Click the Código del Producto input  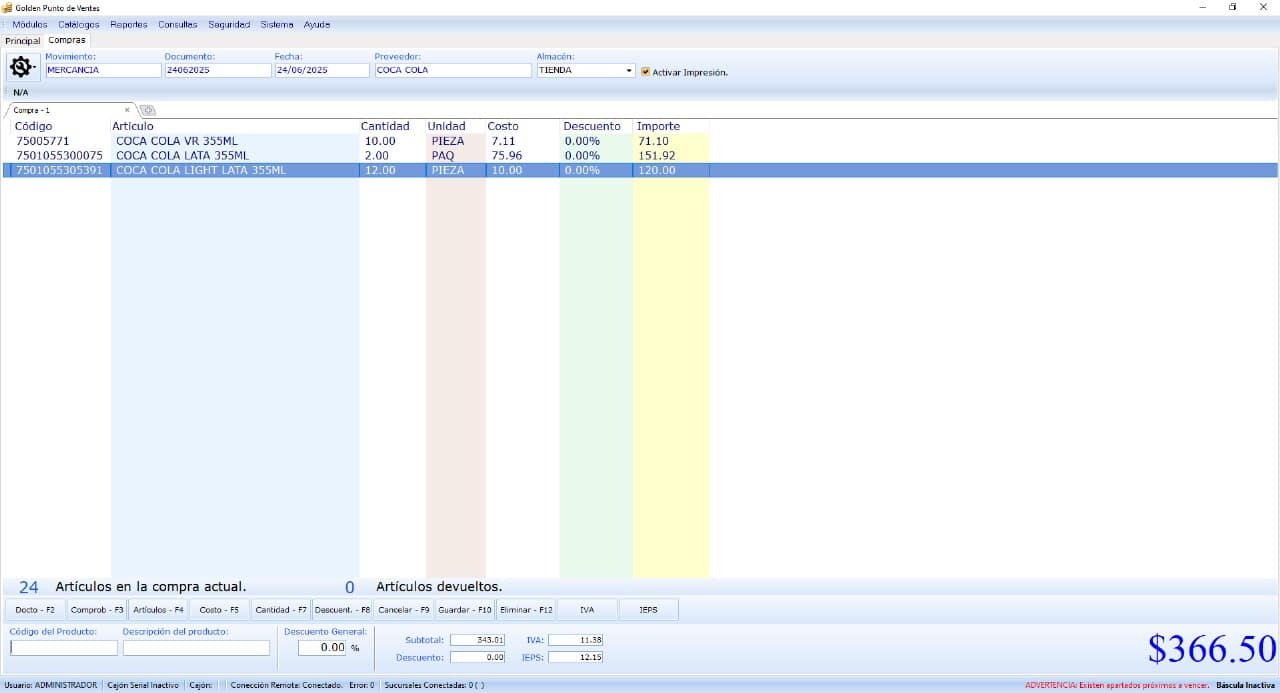(63, 648)
